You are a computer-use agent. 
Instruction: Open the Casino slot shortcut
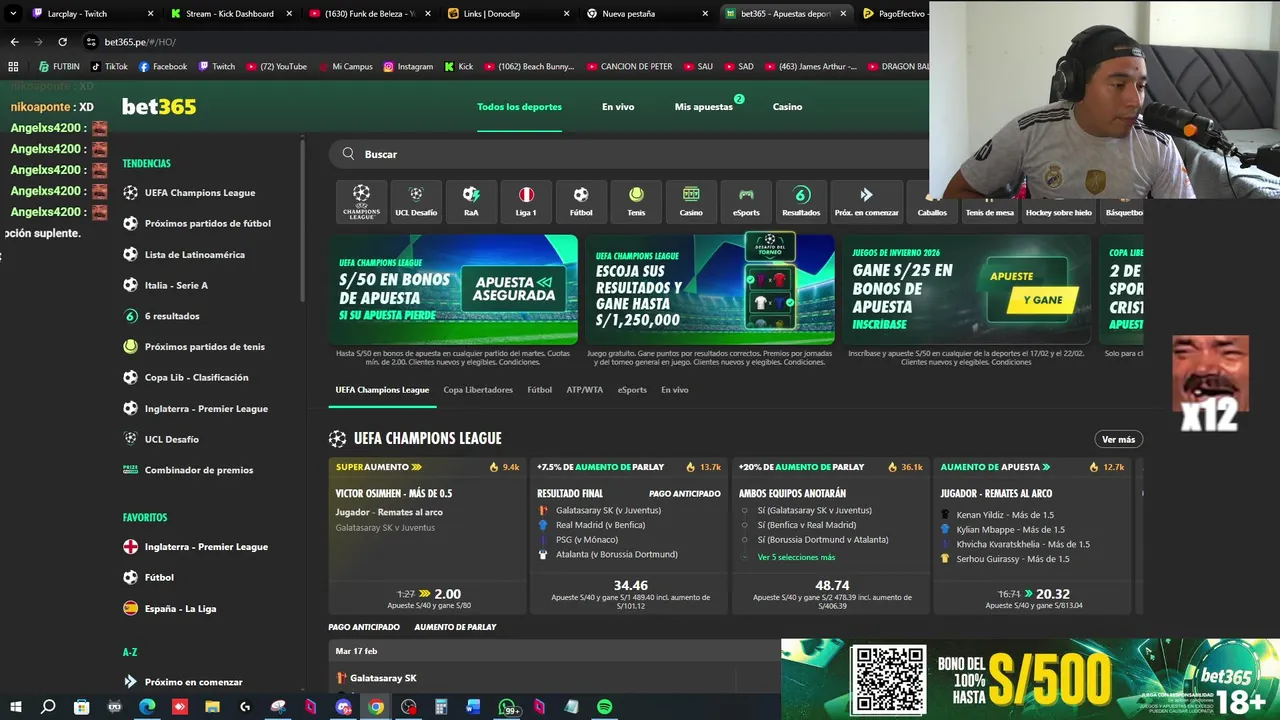click(x=691, y=201)
